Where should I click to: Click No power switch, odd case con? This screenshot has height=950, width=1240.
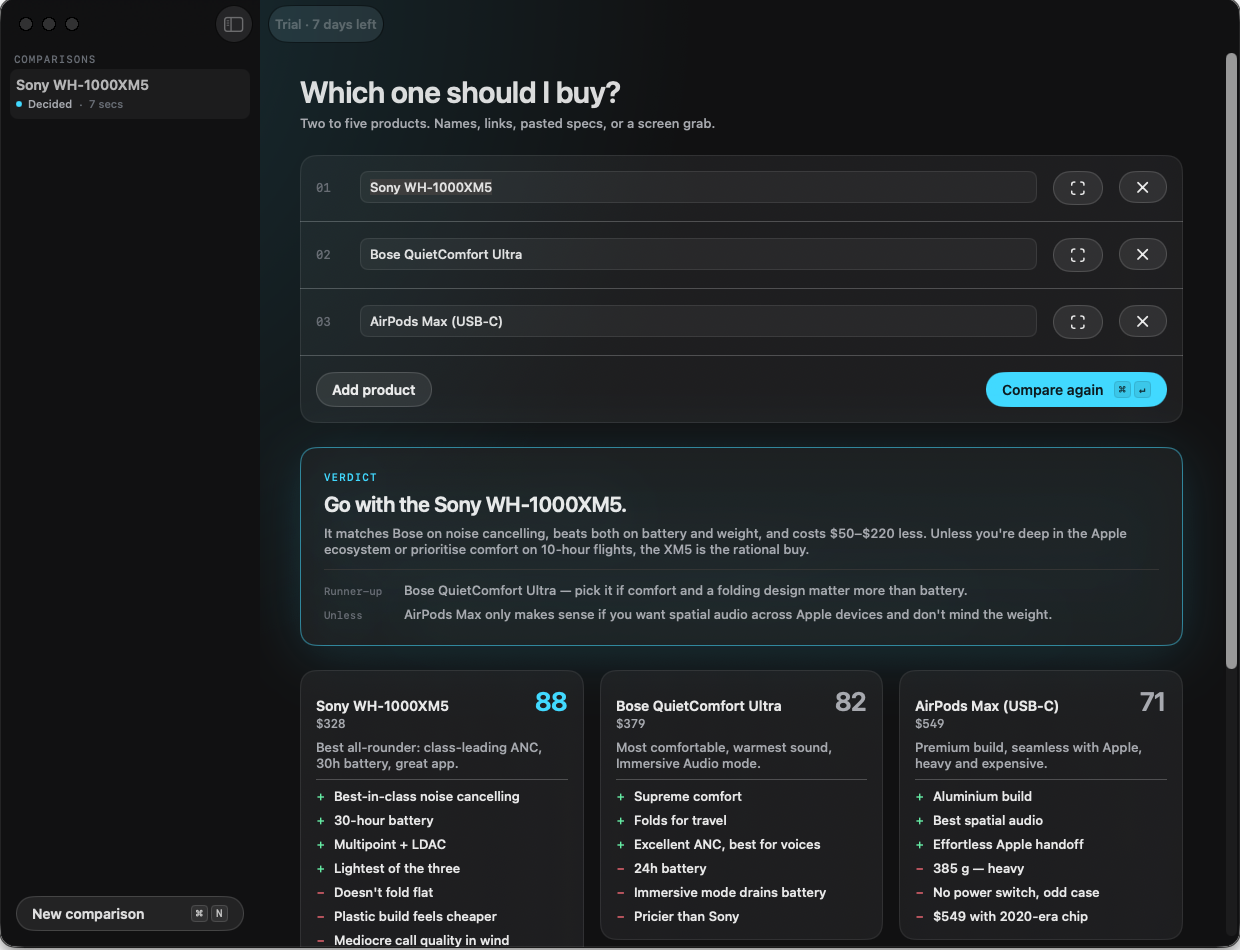[x=1016, y=893]
